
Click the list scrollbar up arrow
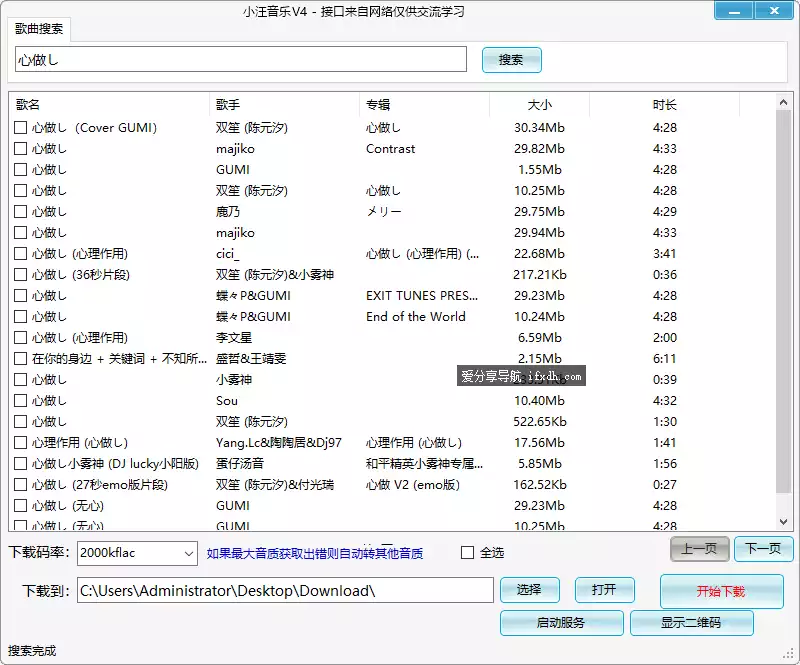coord(784,103)
